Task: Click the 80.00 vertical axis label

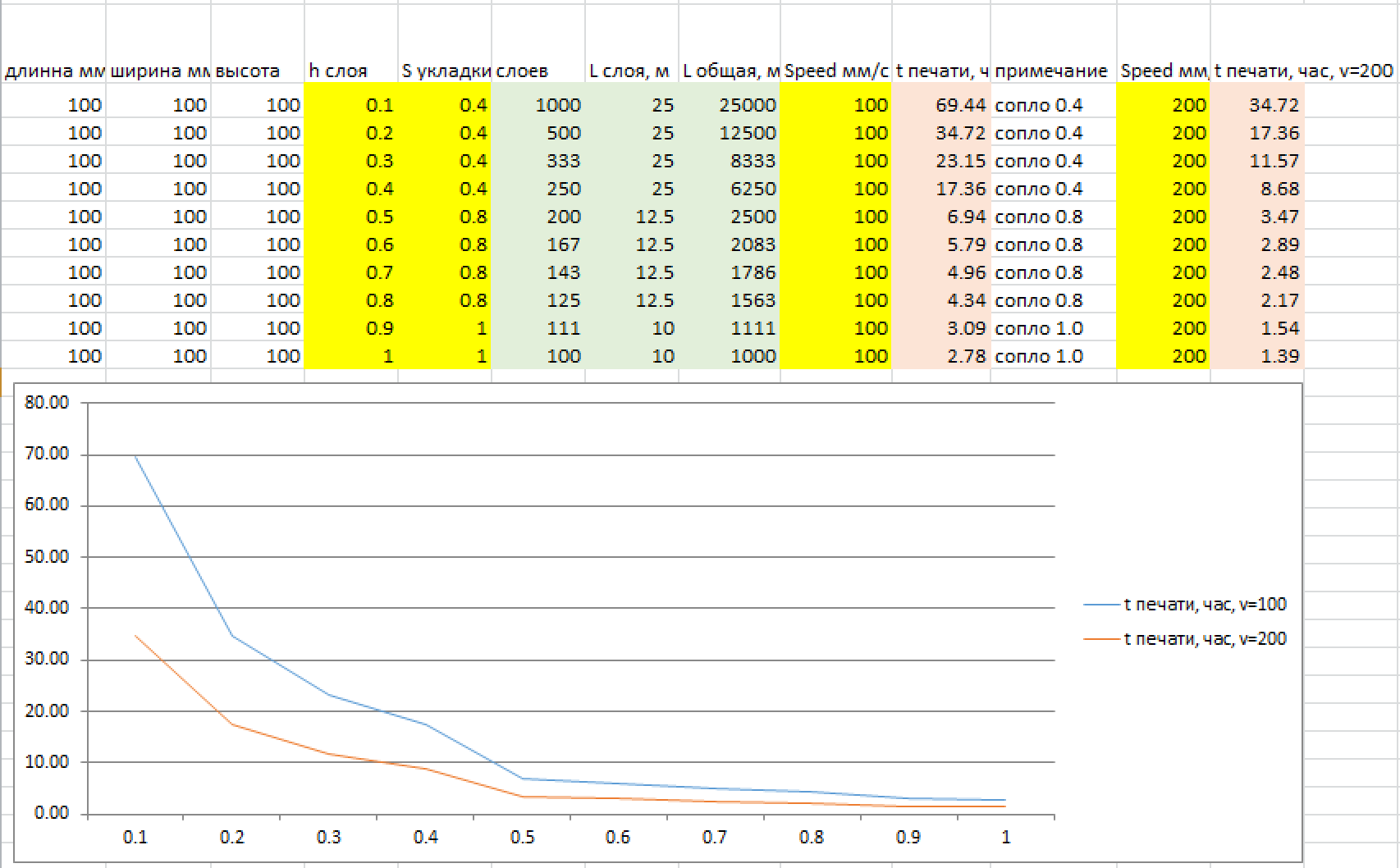Action: tap(47, 403)
